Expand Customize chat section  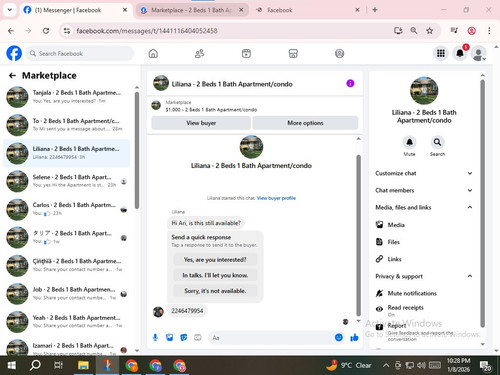423,173
